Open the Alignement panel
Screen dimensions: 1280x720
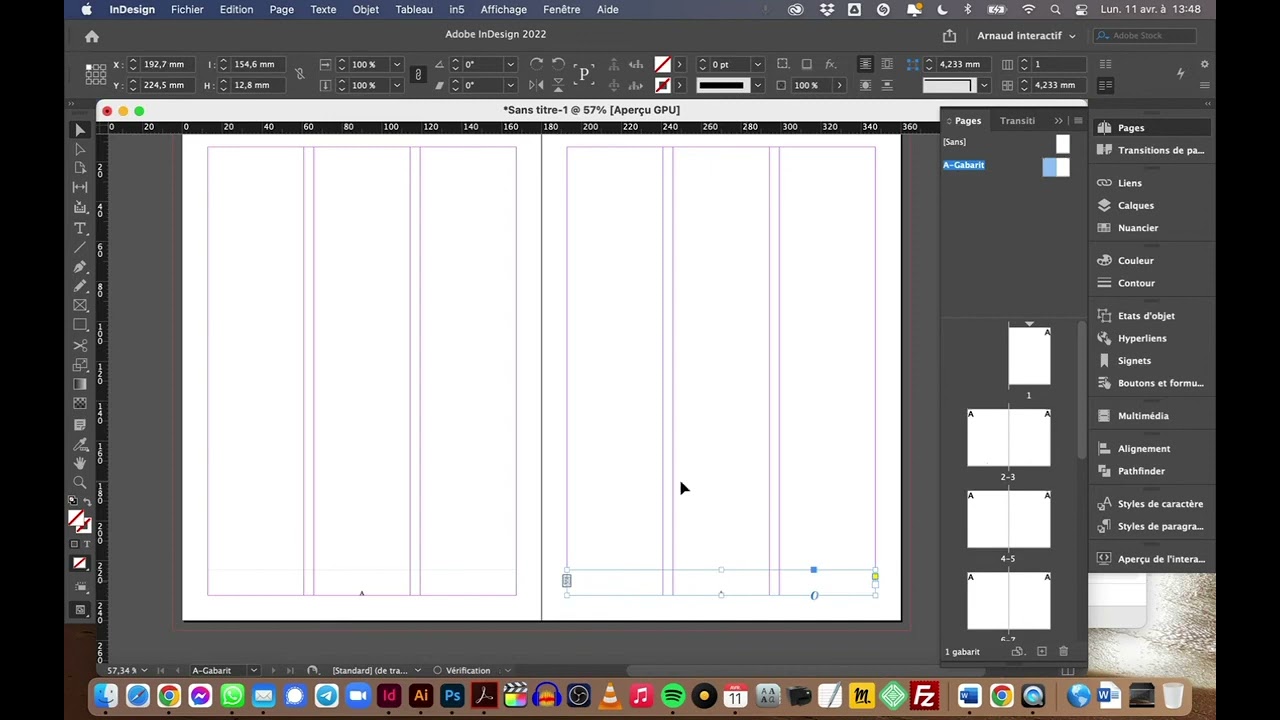coord(1143,449)
